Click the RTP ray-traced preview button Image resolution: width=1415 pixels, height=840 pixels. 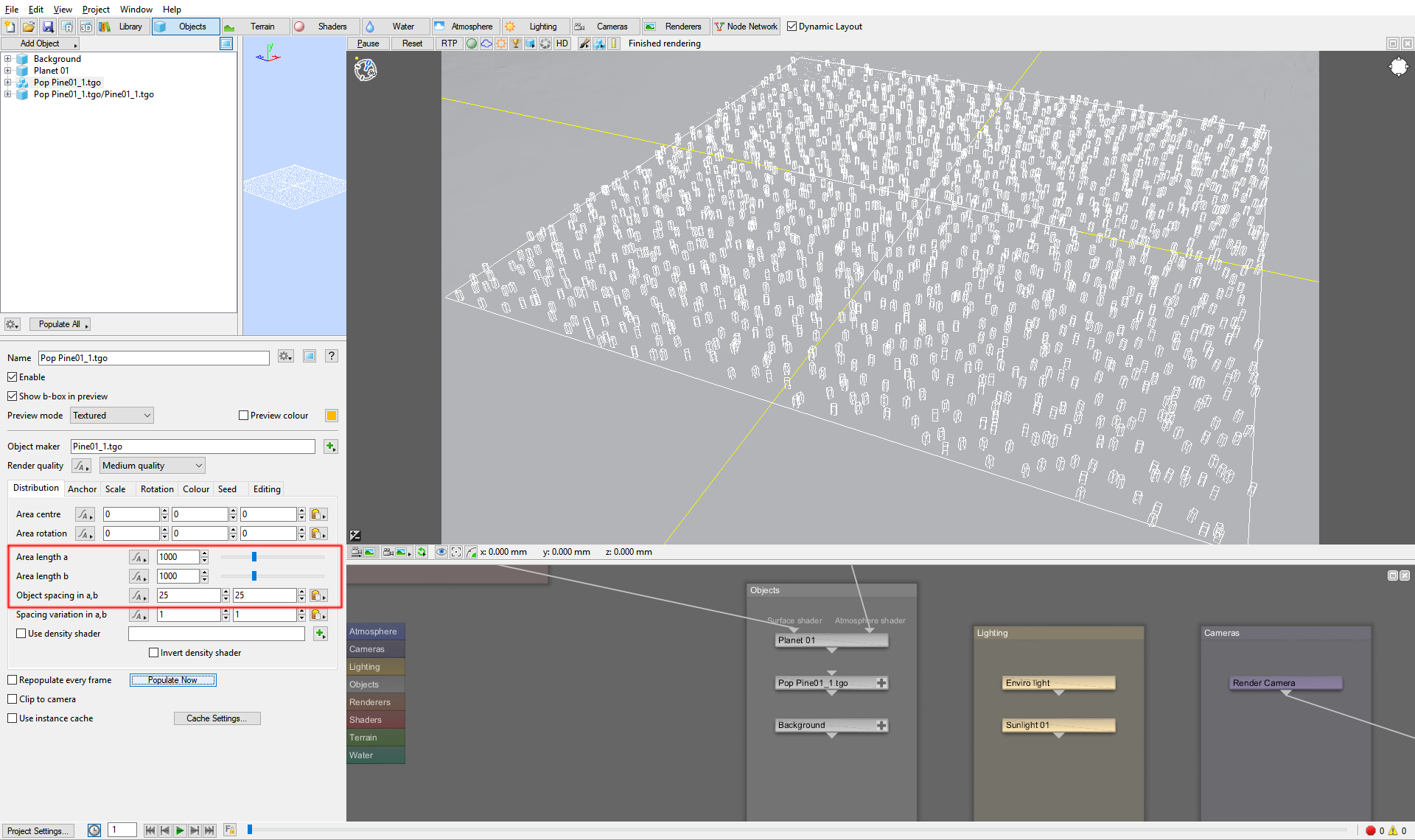(x=450, y=43)
